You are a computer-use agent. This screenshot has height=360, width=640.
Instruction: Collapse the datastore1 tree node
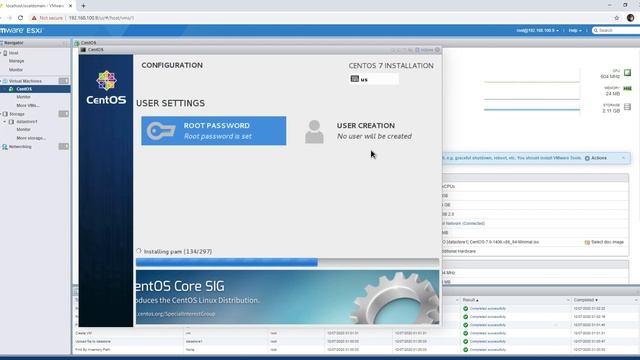click(x=5, y=122)
